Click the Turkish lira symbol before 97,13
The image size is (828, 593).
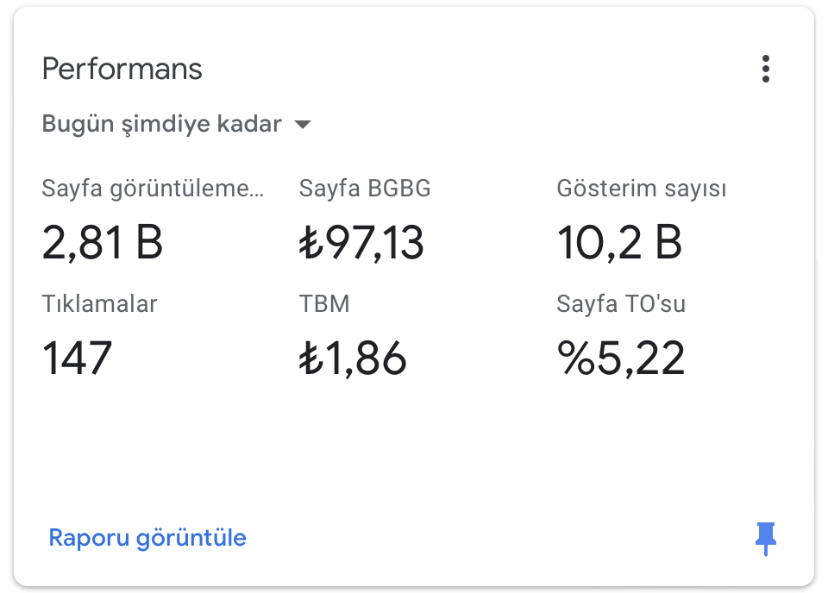point(311,242)
